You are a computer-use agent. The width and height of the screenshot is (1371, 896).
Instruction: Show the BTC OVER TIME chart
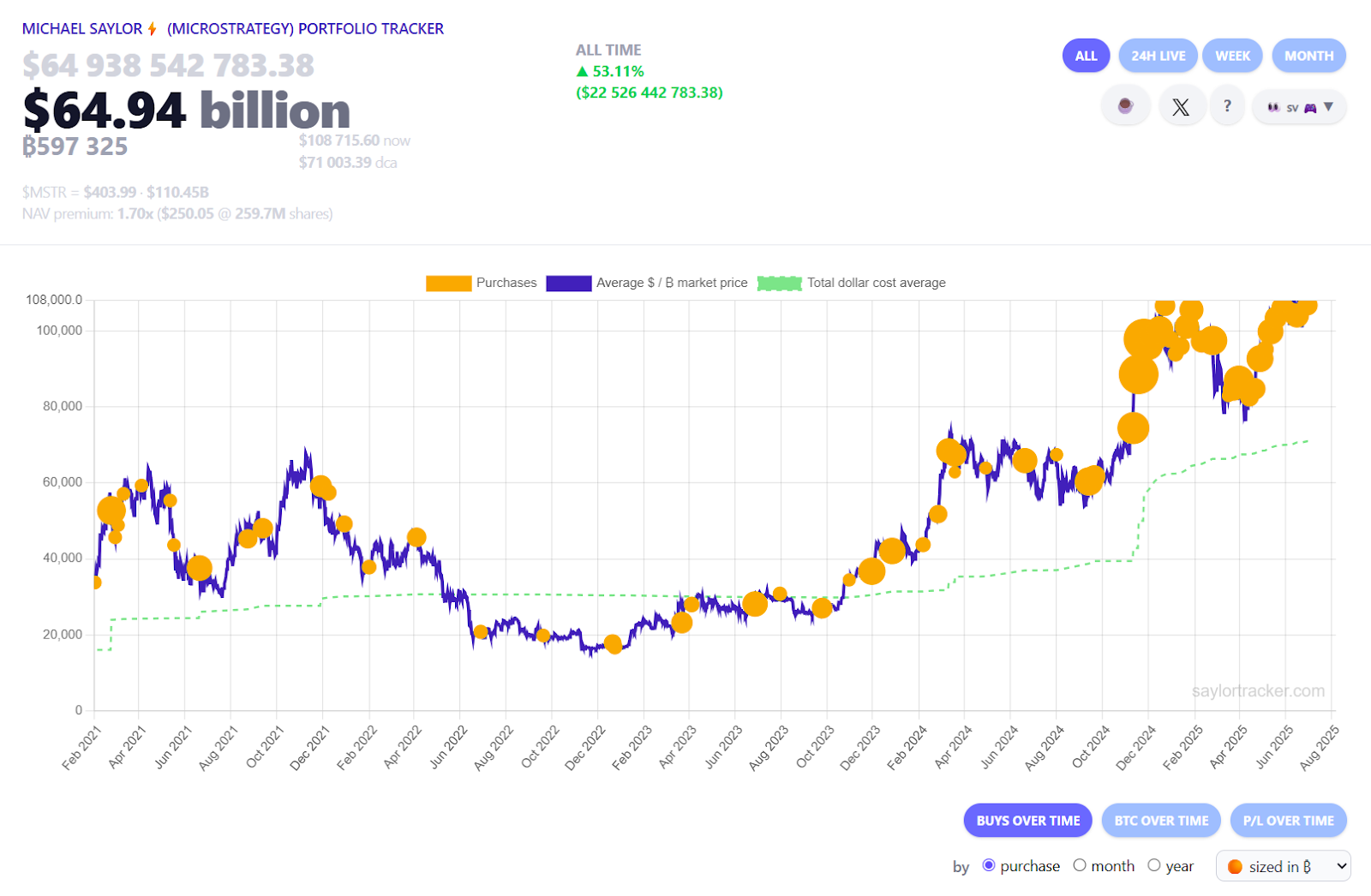click(1161, 821)
